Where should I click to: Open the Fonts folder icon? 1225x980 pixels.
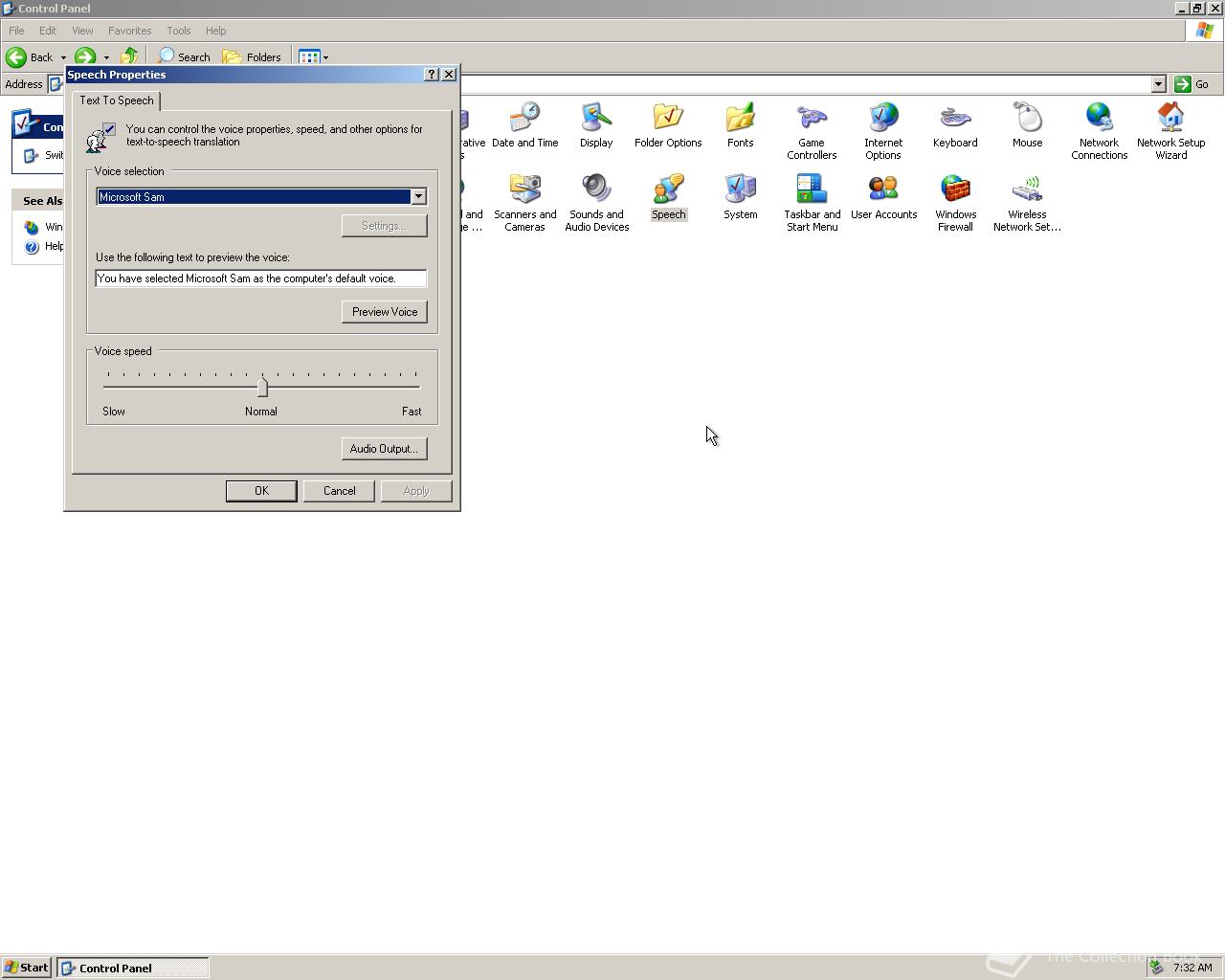click(740, 125)
